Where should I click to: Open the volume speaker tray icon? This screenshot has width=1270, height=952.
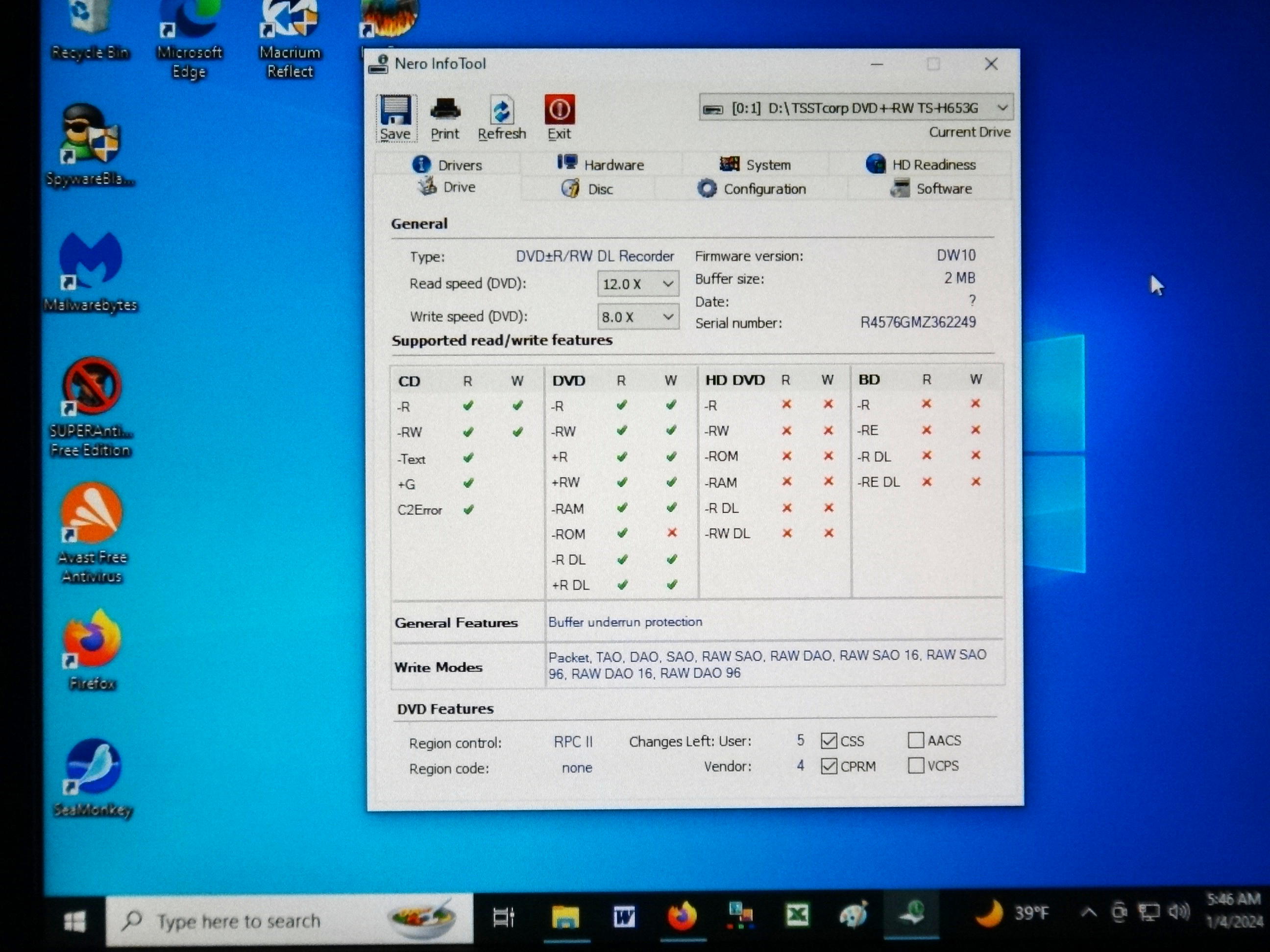click(x=1179, y=911)
